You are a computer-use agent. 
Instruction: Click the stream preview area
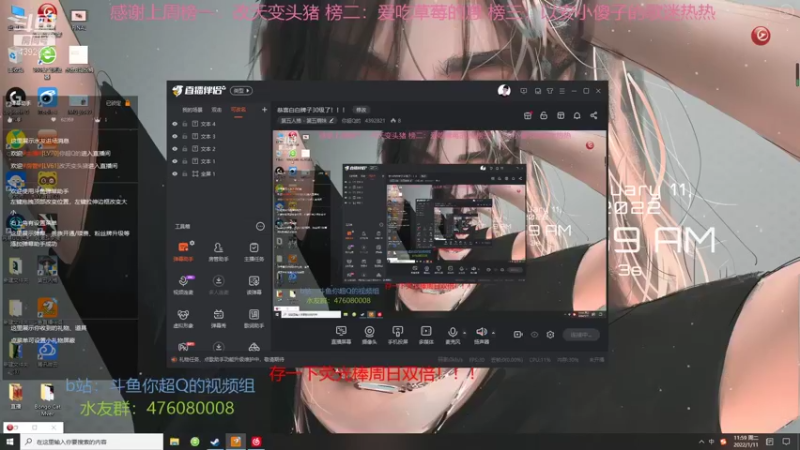tap(439, 225)
